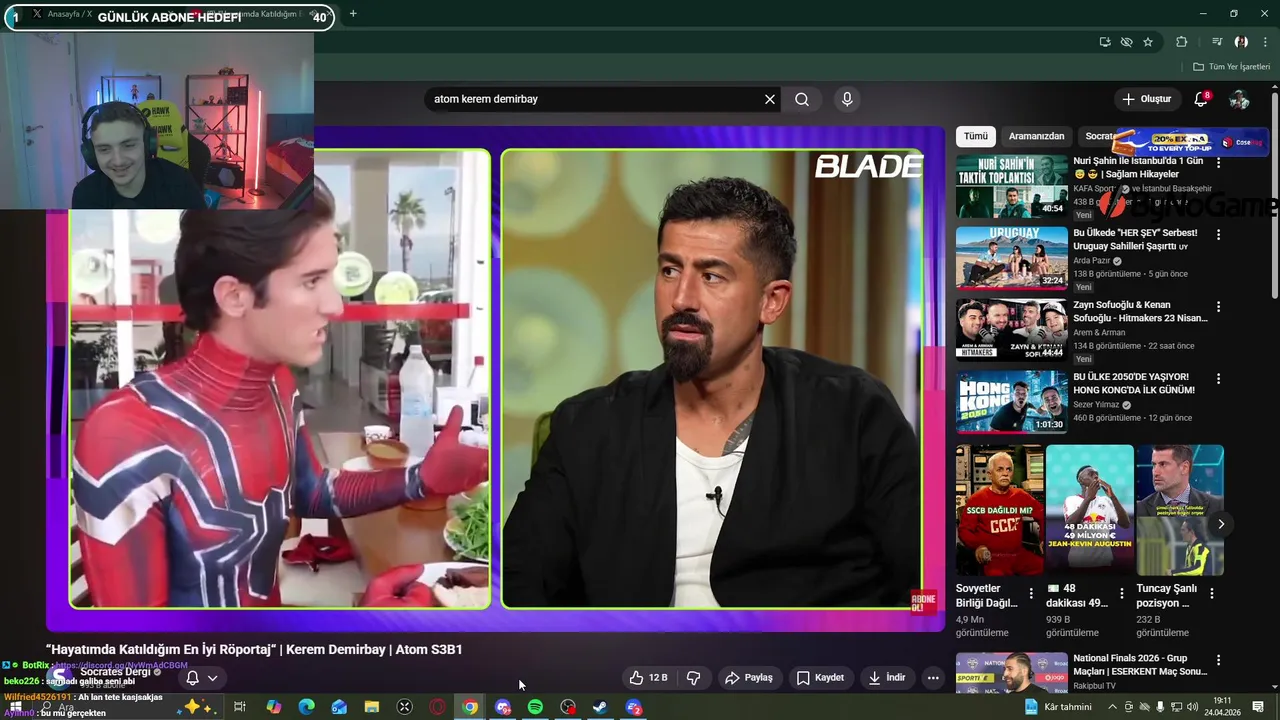Image resolution: width=1280 pixels, height=720 pixels.
Task: Dislike the video with thumbs down
Action: pyautogui.click(x=694, y=678)
